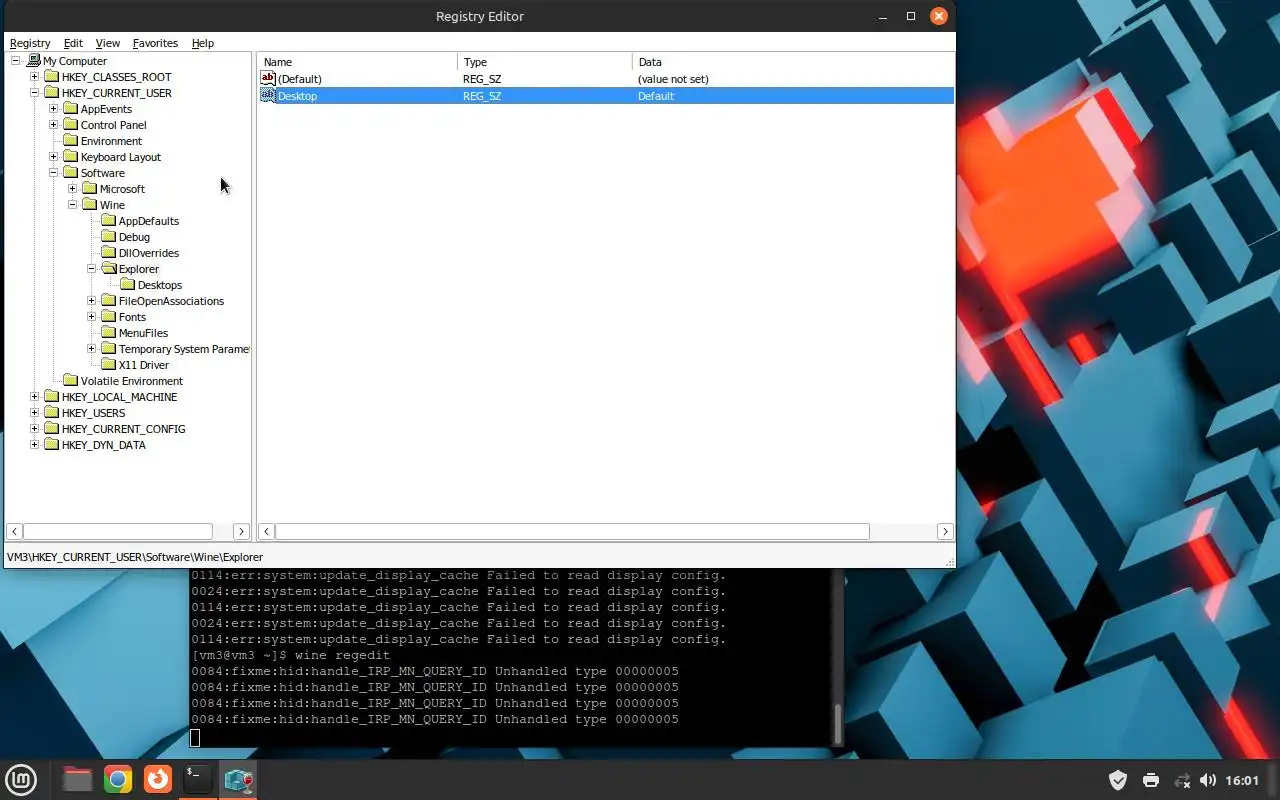Open the View menu
This screenshot has width=1280, height=800.
tap(108, 43)
